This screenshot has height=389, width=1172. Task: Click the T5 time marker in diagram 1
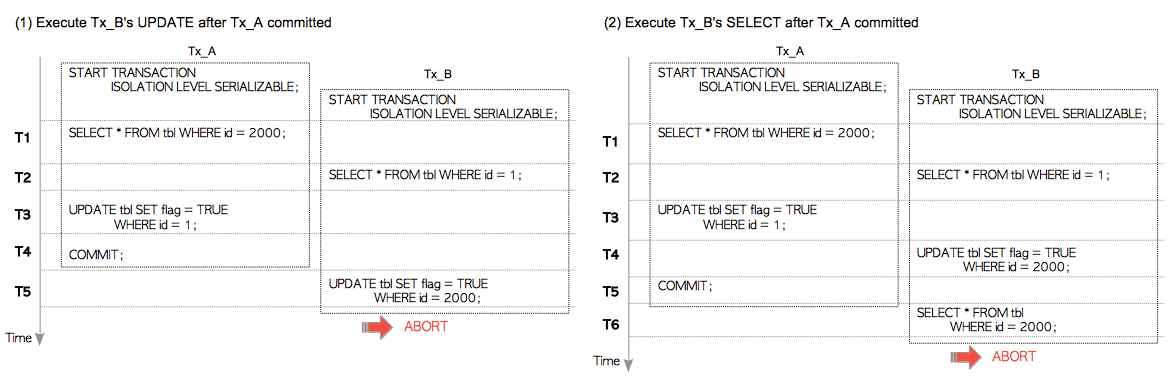tap(23, 290)
